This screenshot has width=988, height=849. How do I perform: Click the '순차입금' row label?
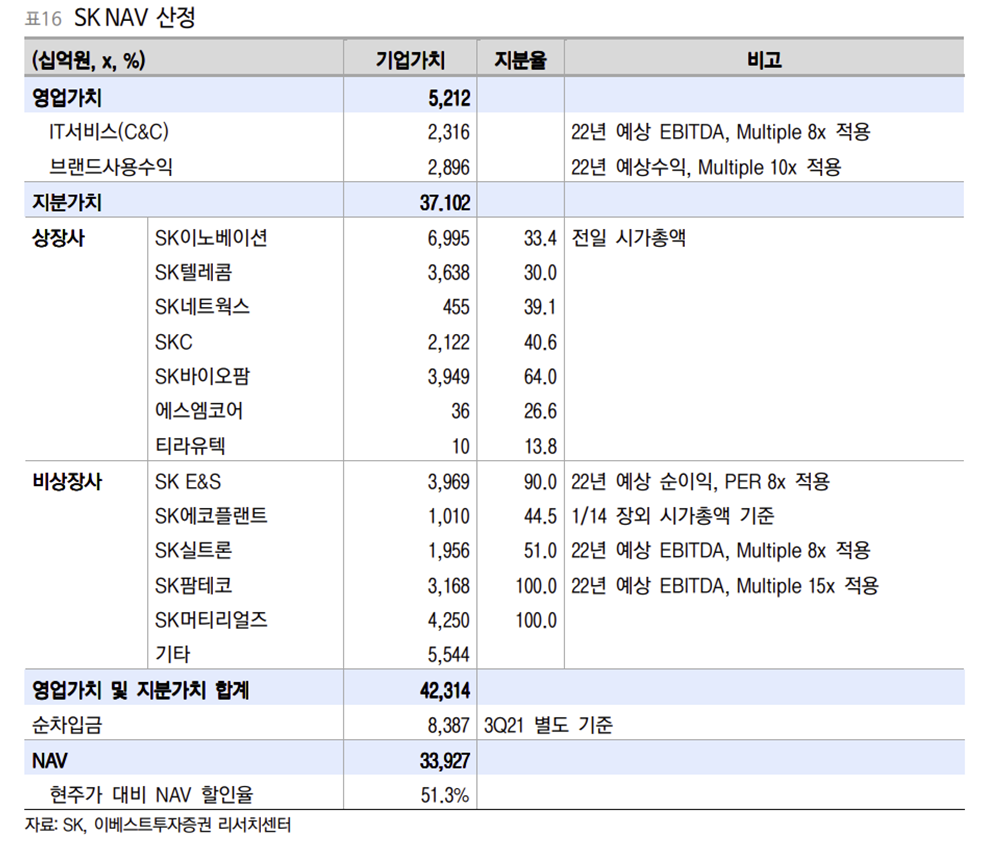pos(67,725)
